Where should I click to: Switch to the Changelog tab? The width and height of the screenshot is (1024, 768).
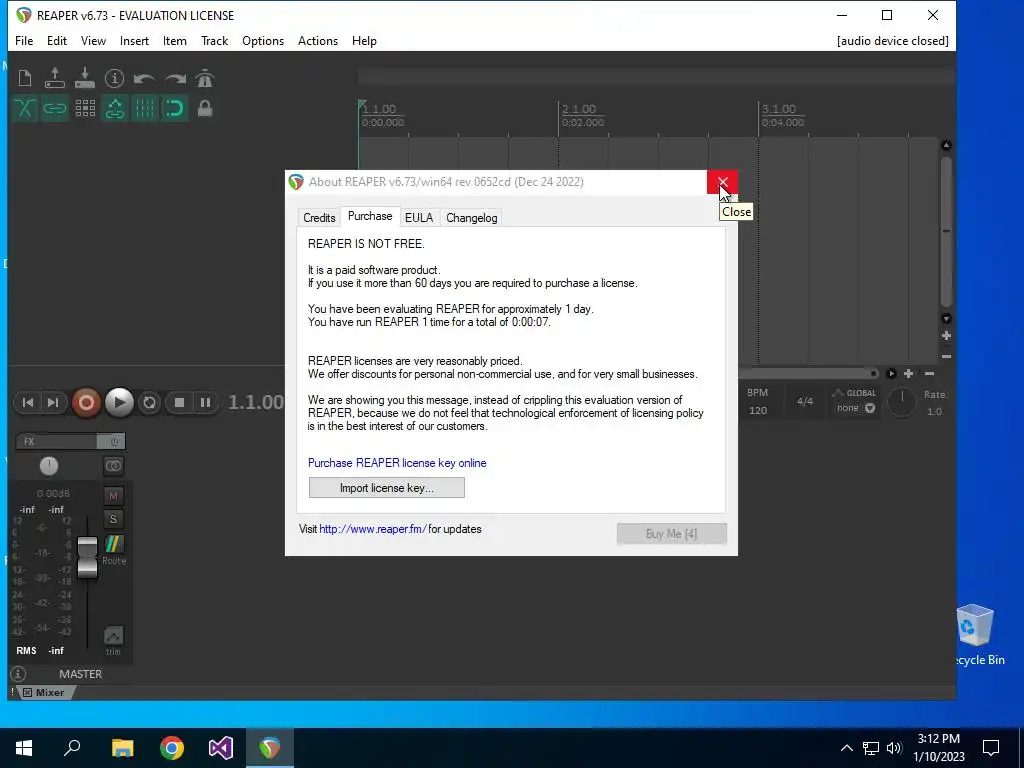click(x=472, y=217)
